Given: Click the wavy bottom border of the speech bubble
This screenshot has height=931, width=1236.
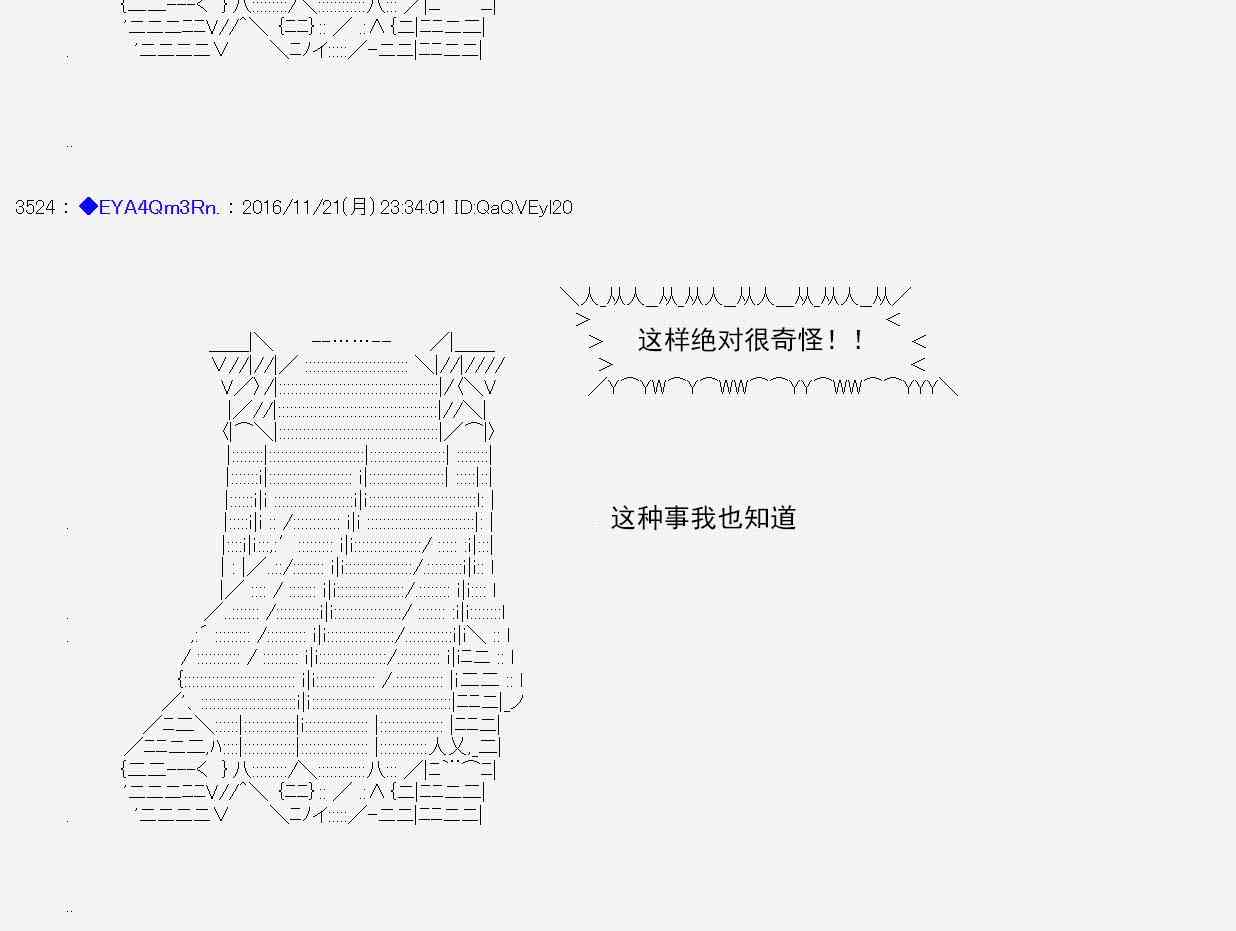Looking at the screenshot, I should click(772, 387).
